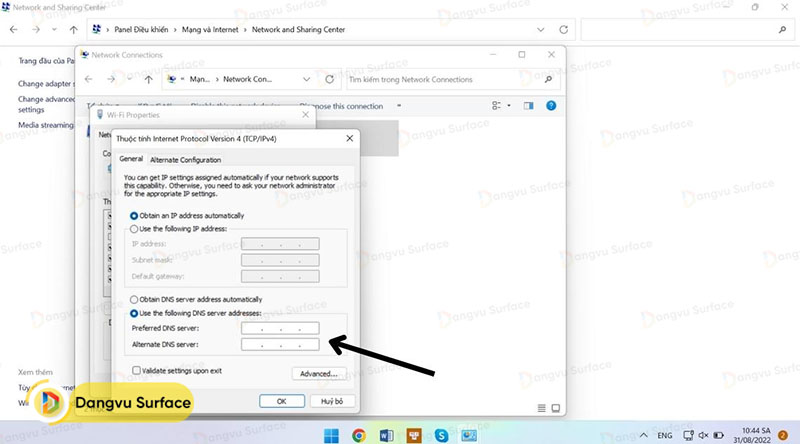Show hidden system tray icons

coord(644,435)
